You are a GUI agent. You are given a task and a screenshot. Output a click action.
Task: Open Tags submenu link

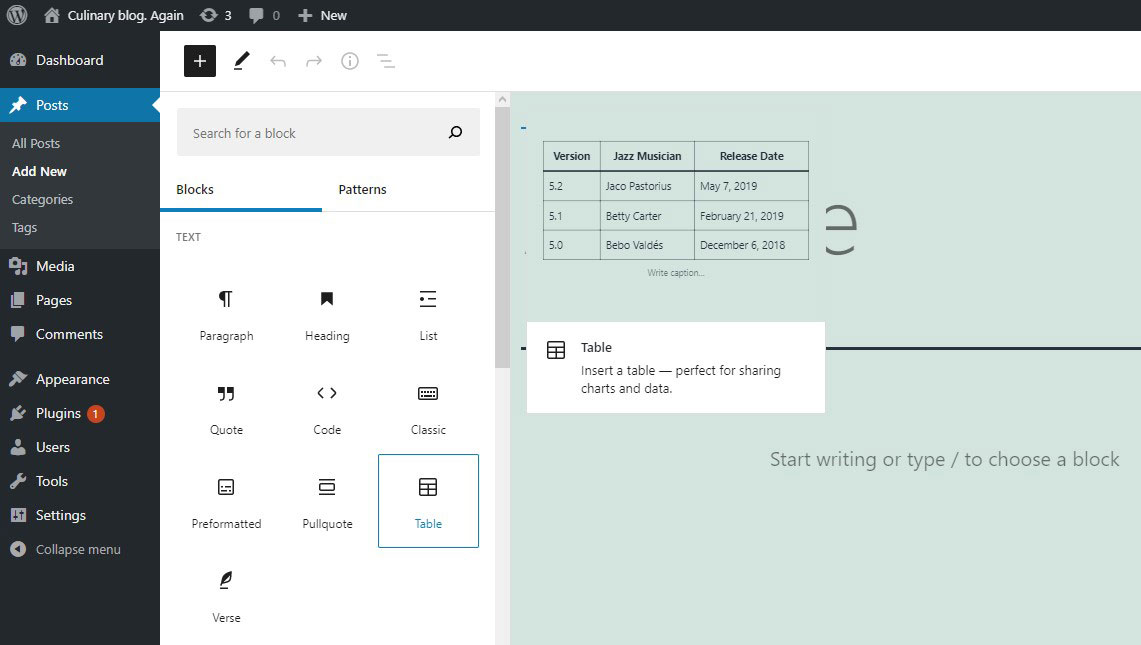(24, 228)
